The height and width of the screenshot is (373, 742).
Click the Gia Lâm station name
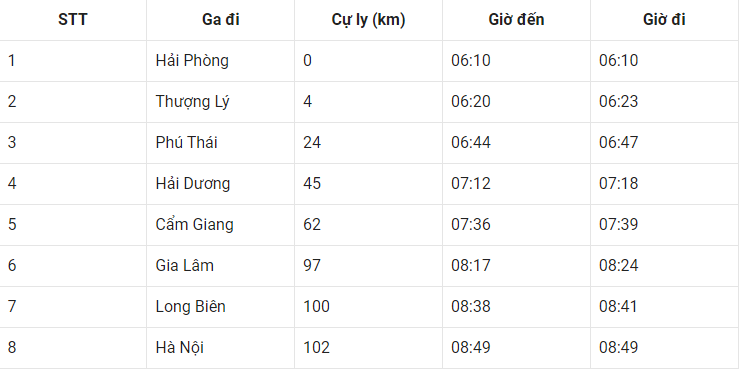pos(185,266)
